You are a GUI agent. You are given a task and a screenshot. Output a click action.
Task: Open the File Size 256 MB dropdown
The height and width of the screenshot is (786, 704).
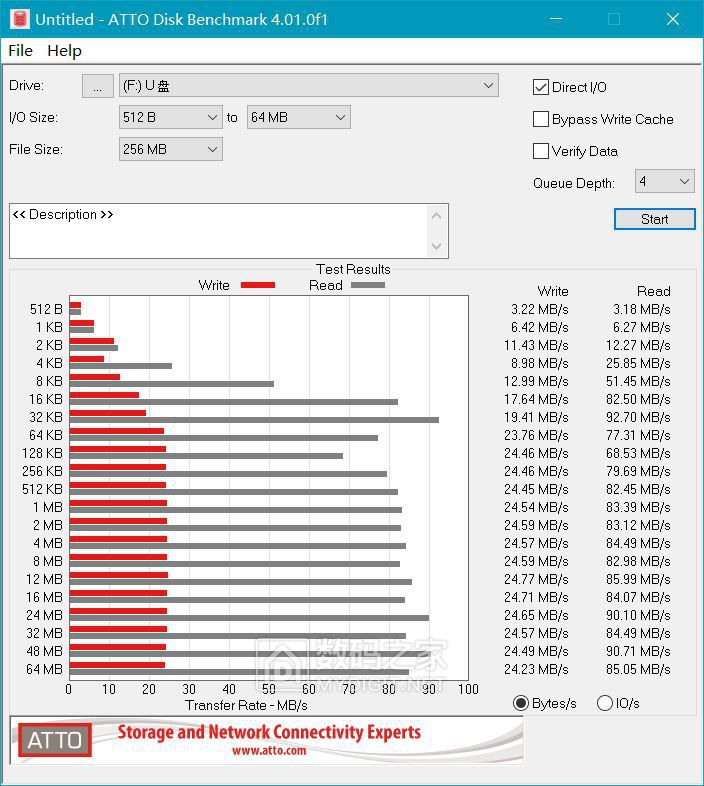coord(170,149)
